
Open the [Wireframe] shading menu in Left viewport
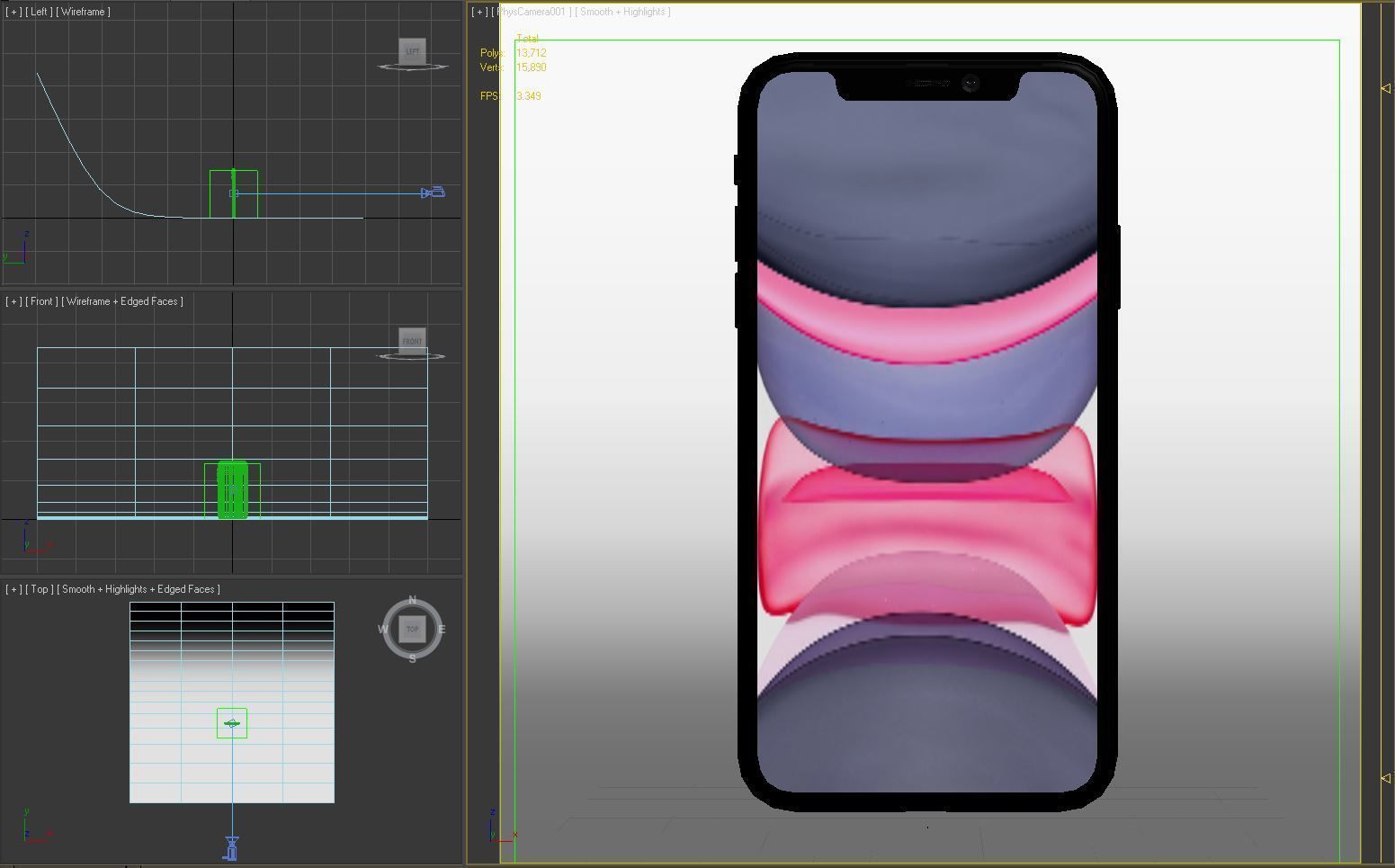click(84, 12)
